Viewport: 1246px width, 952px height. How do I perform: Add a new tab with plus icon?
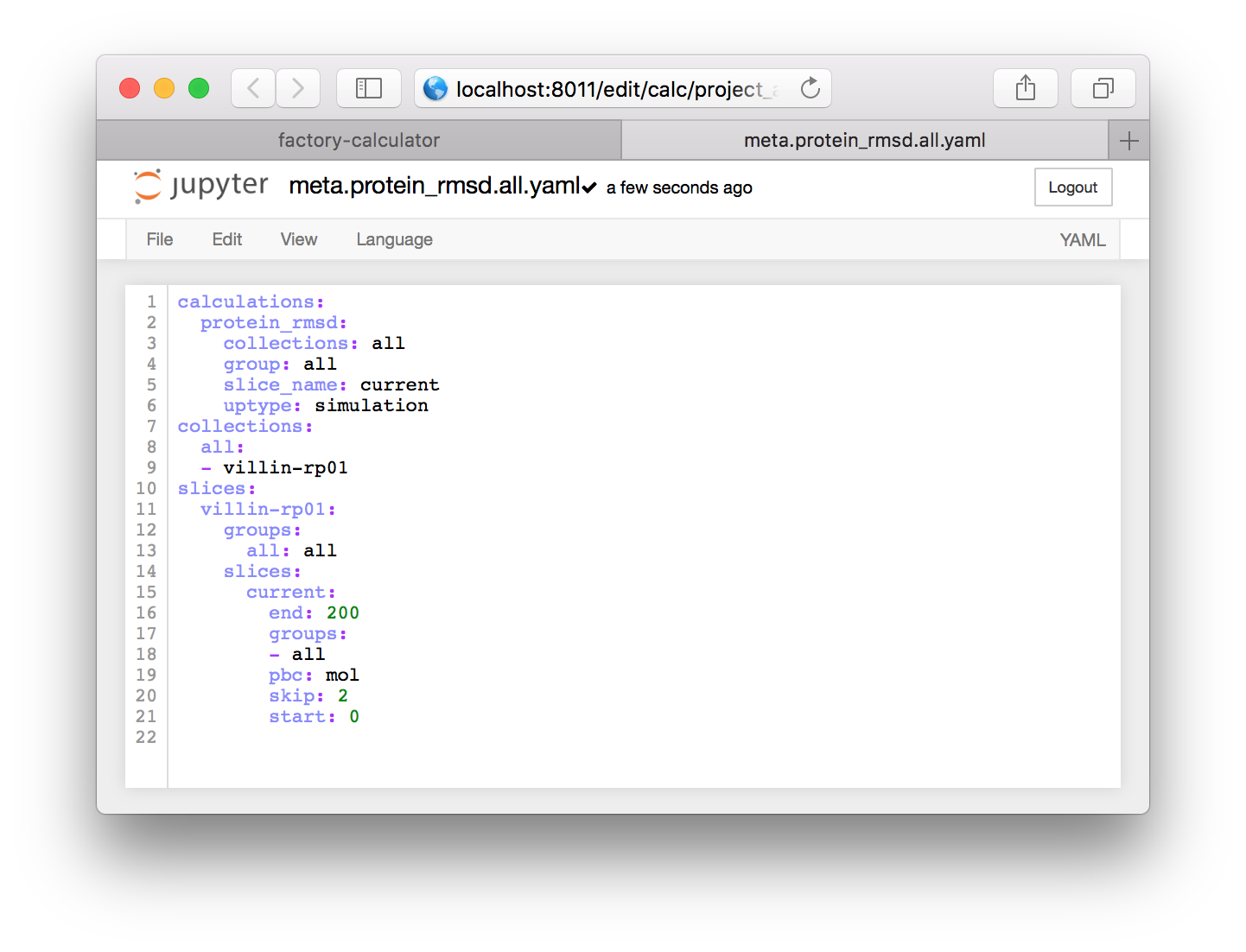[x=1128, y=141]
